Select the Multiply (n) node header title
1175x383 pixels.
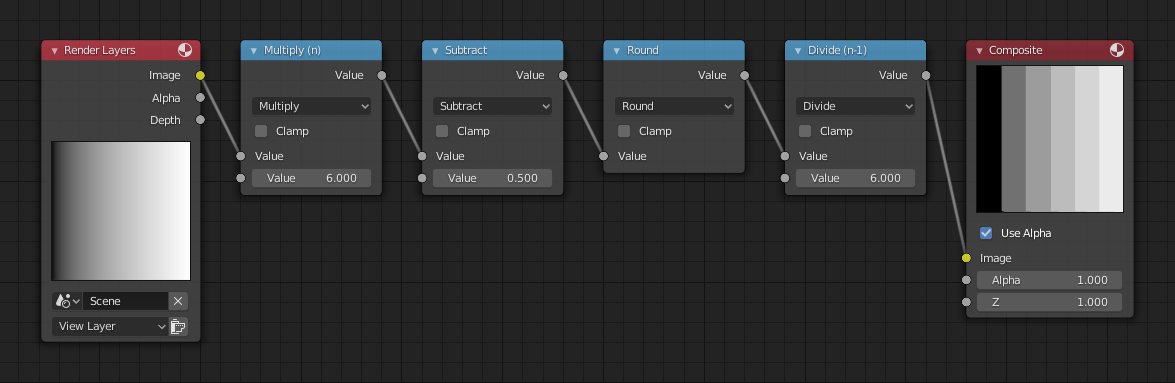[292, 50]
